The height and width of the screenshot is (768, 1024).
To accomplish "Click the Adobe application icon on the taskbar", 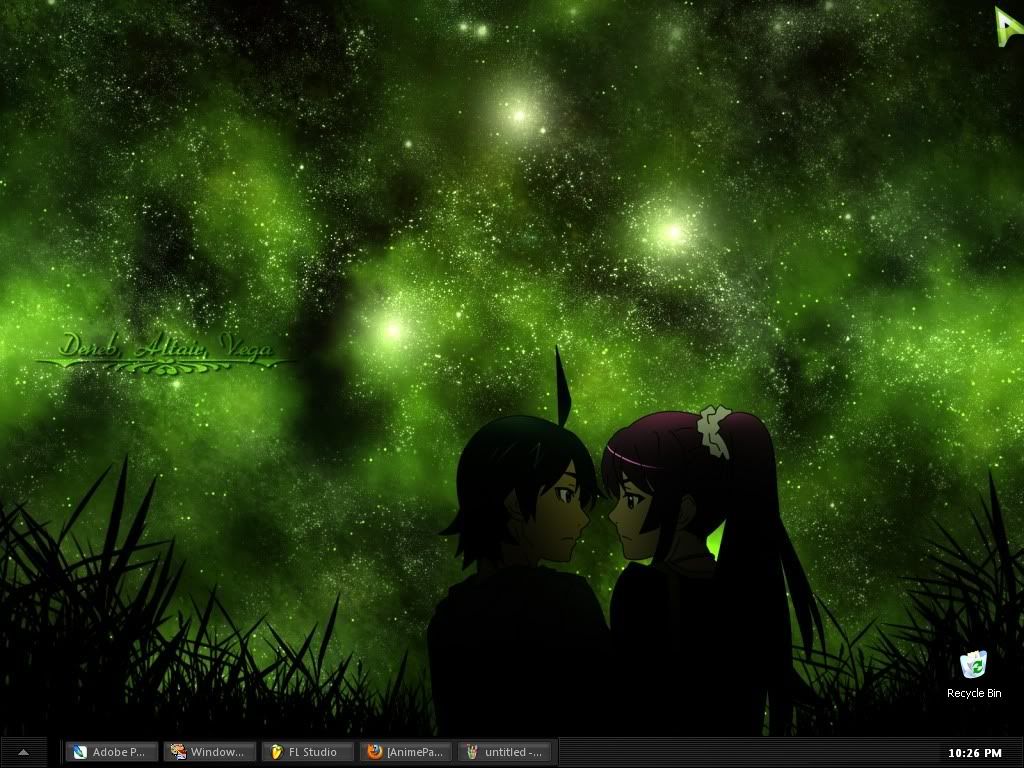I will pos(78,752).
